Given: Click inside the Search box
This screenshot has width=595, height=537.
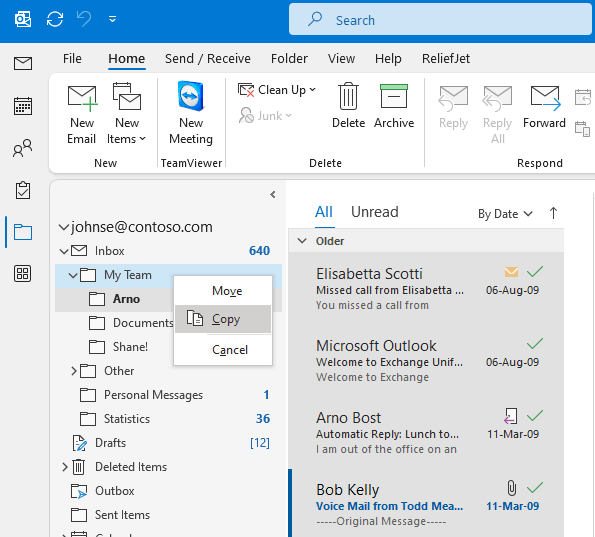Looking at the screenshot, I should [x=440, y=19].
